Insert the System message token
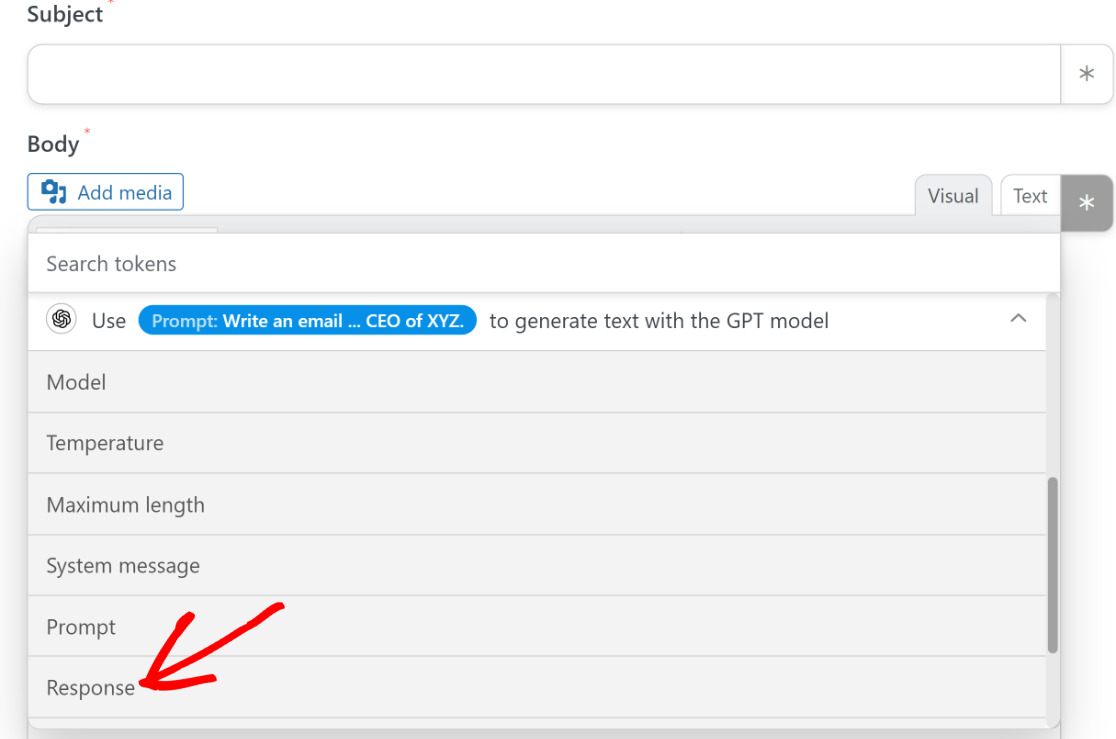This screenshot has width=1116, height=739. (x=123, y=566)
